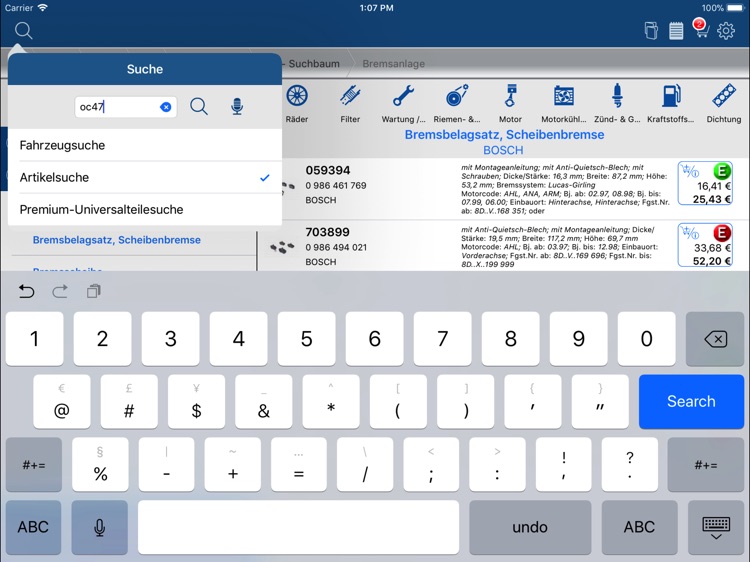The image size is (750, 562).
Task: Add article 059394 to cart, 25,43 €
Action: 705,184
